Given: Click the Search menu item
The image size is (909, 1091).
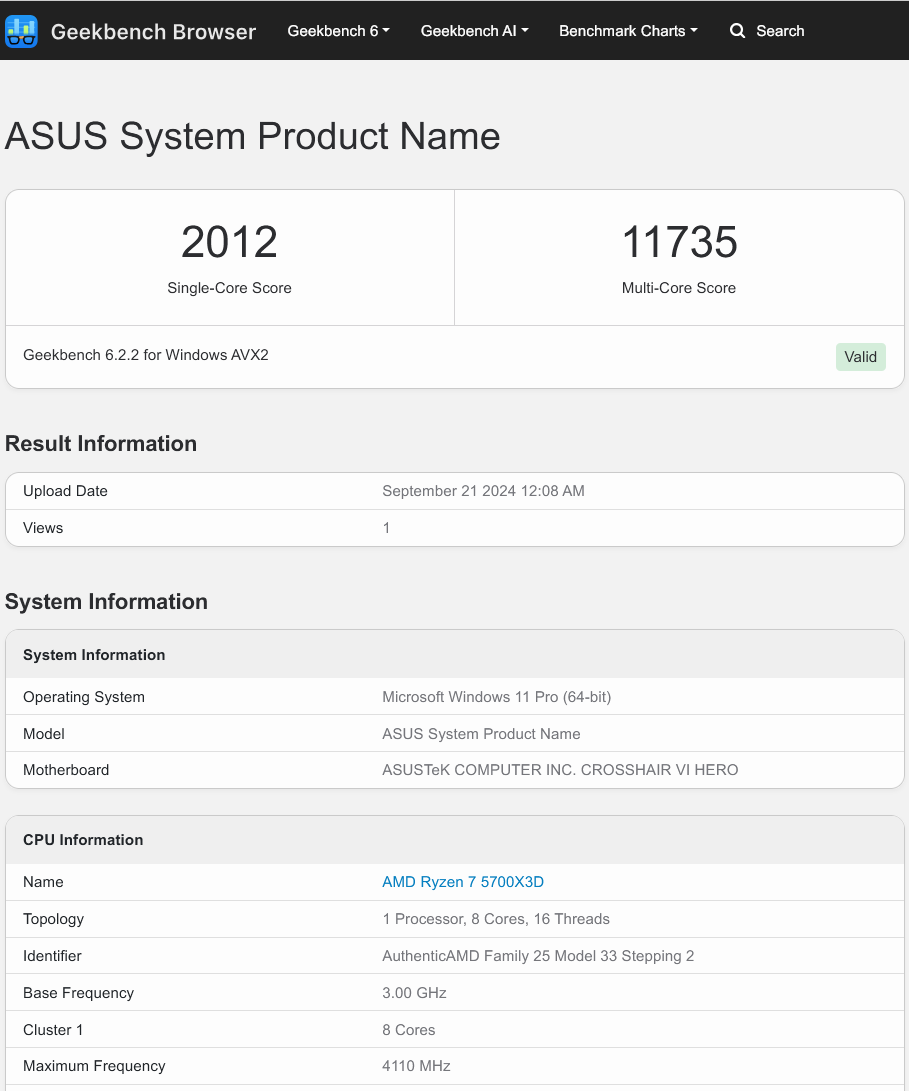Looking at the screenshot, I should coord(767,31).
